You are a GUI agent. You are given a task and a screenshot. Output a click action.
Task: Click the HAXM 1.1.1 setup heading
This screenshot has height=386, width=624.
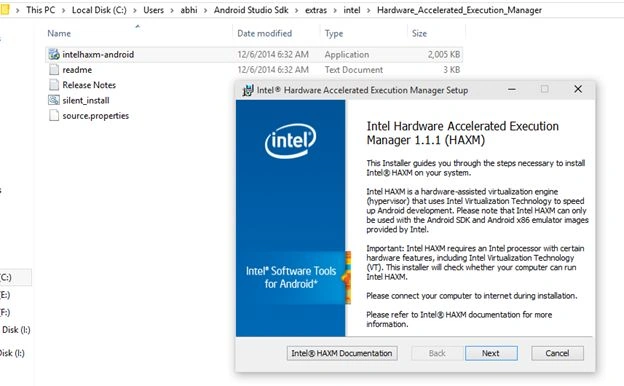[462, 133]
